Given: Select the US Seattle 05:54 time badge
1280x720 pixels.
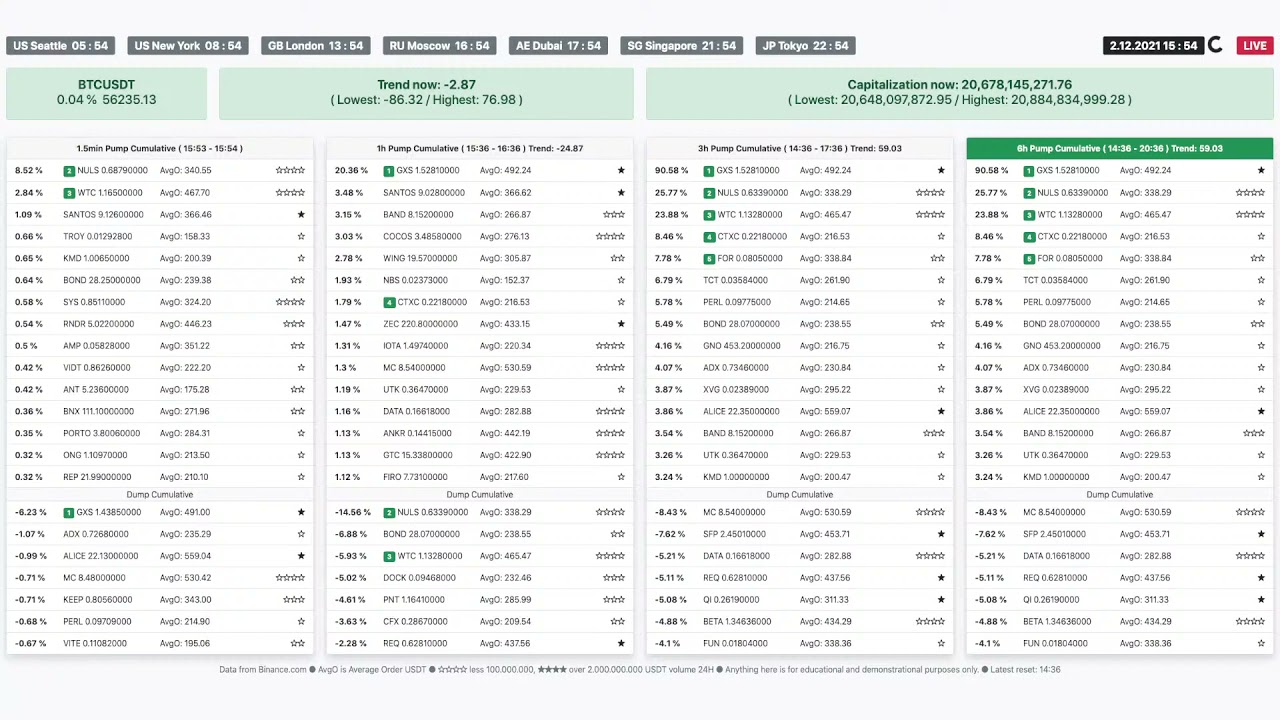Looking at the screenshot, I should [x=61, y=45].
